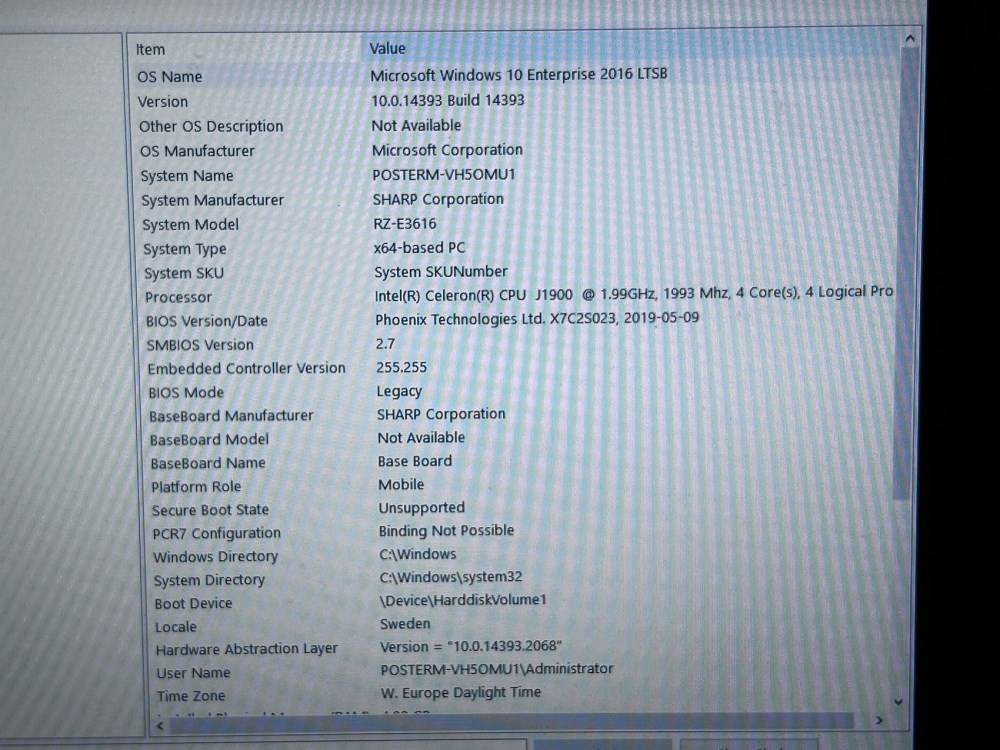The height and width of the screenshot is (750, 1000).
Task: Select the System Model row label
Action: [191, 224]
